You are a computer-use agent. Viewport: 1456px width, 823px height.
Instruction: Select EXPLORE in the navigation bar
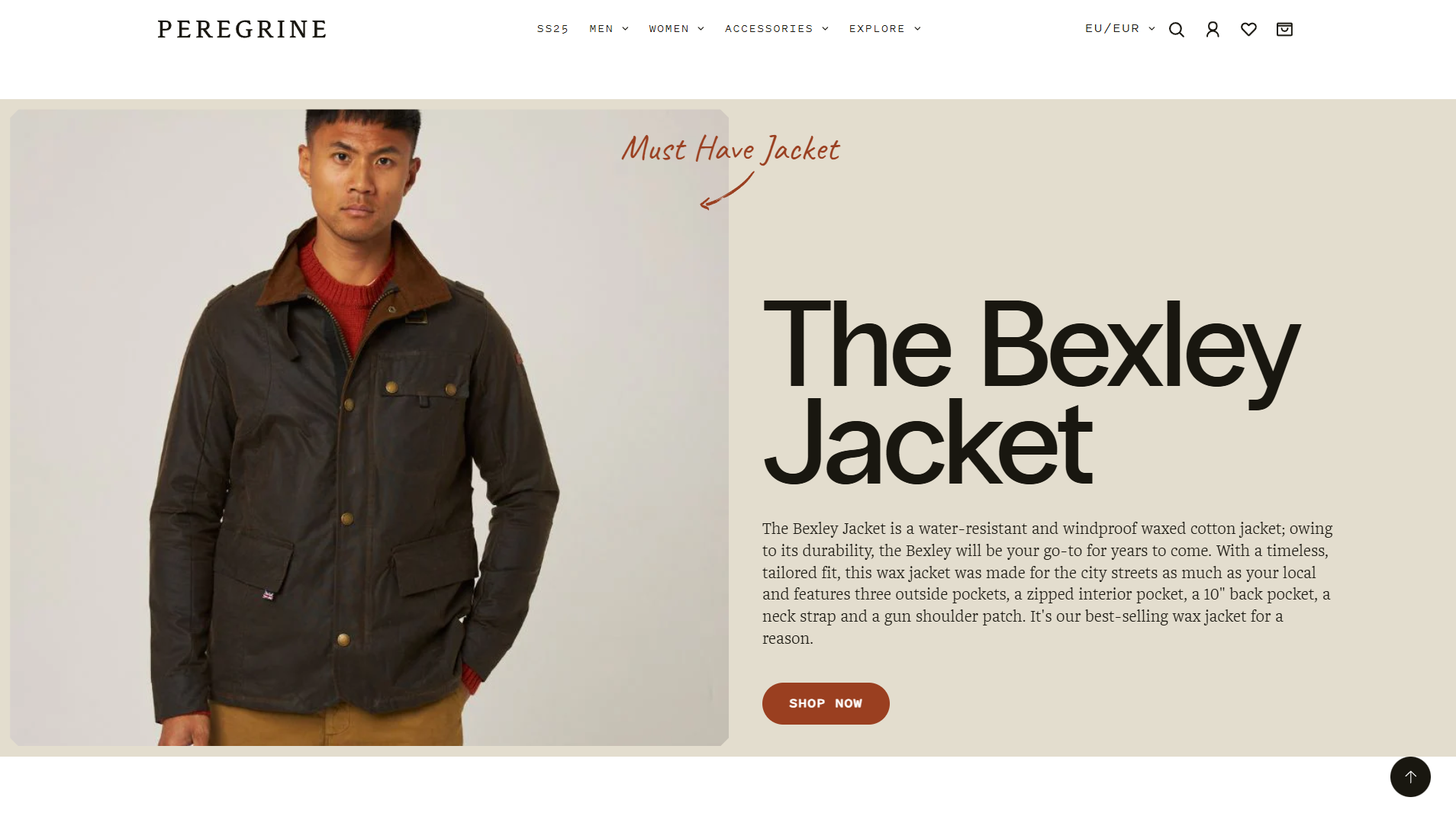(x=877, y=29)
